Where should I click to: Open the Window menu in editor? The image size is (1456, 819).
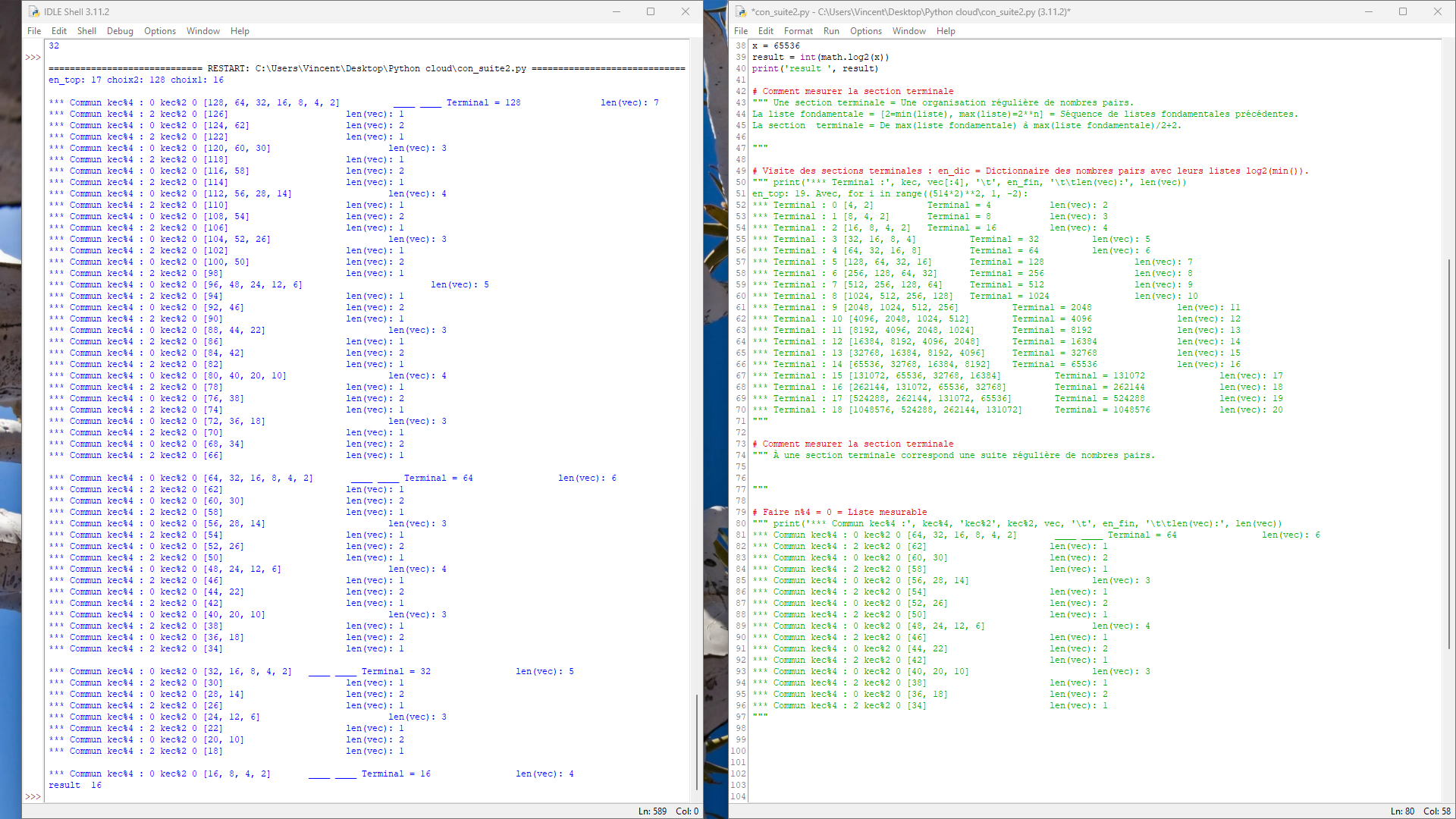(908, 31)
